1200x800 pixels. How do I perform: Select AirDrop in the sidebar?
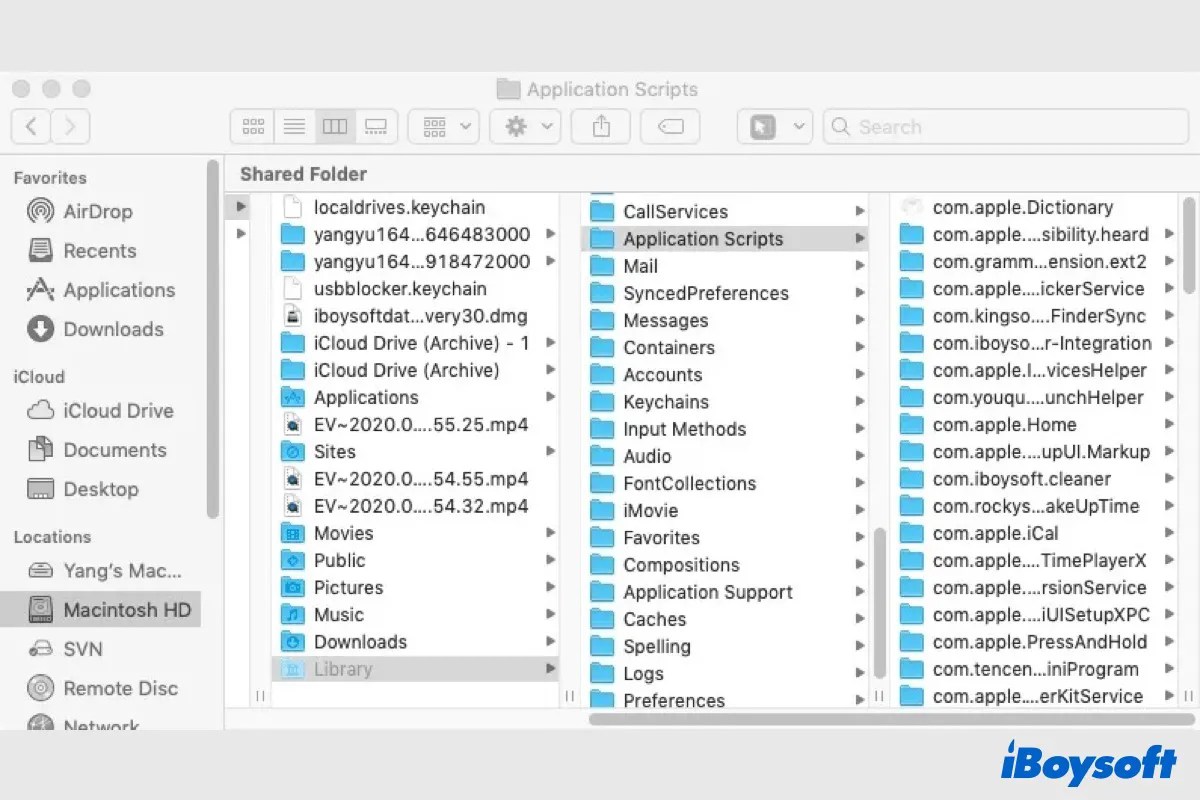[96, 211]
